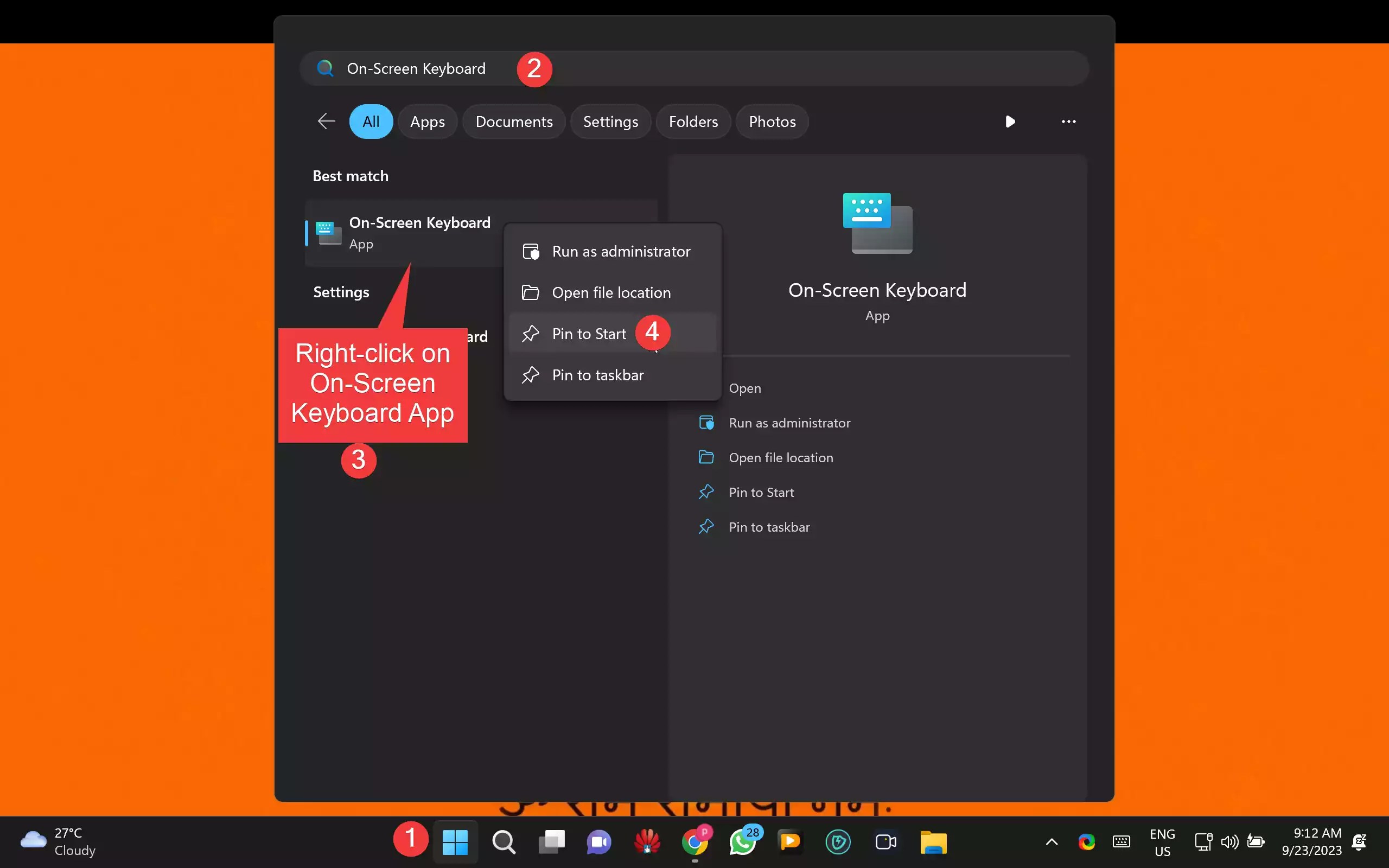Open File Explorer from the taskbar
The width and height of the screenshot is (1389, 868).
(933, 841)
